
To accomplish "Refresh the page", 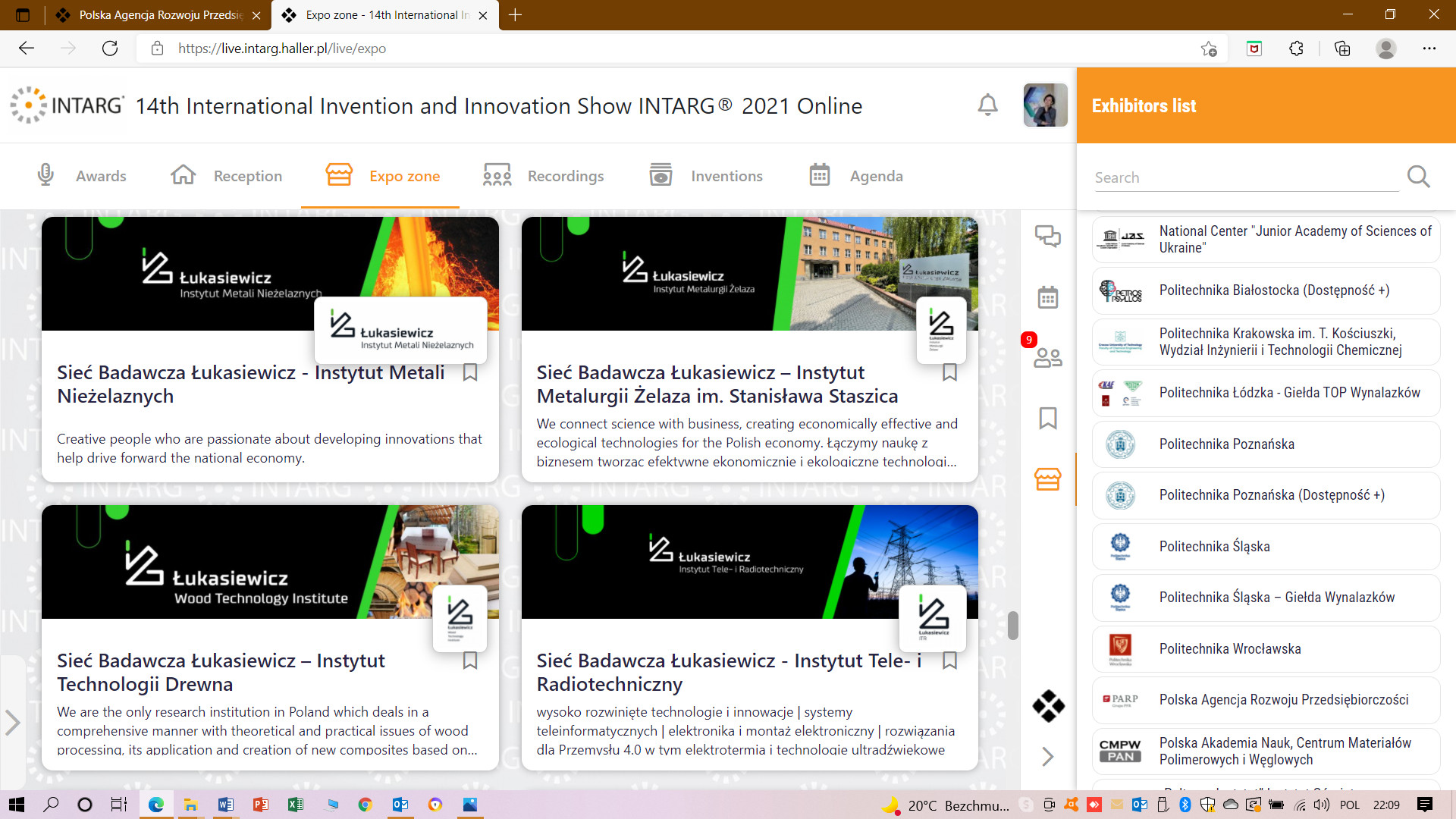I will click(x=110, y=49).
